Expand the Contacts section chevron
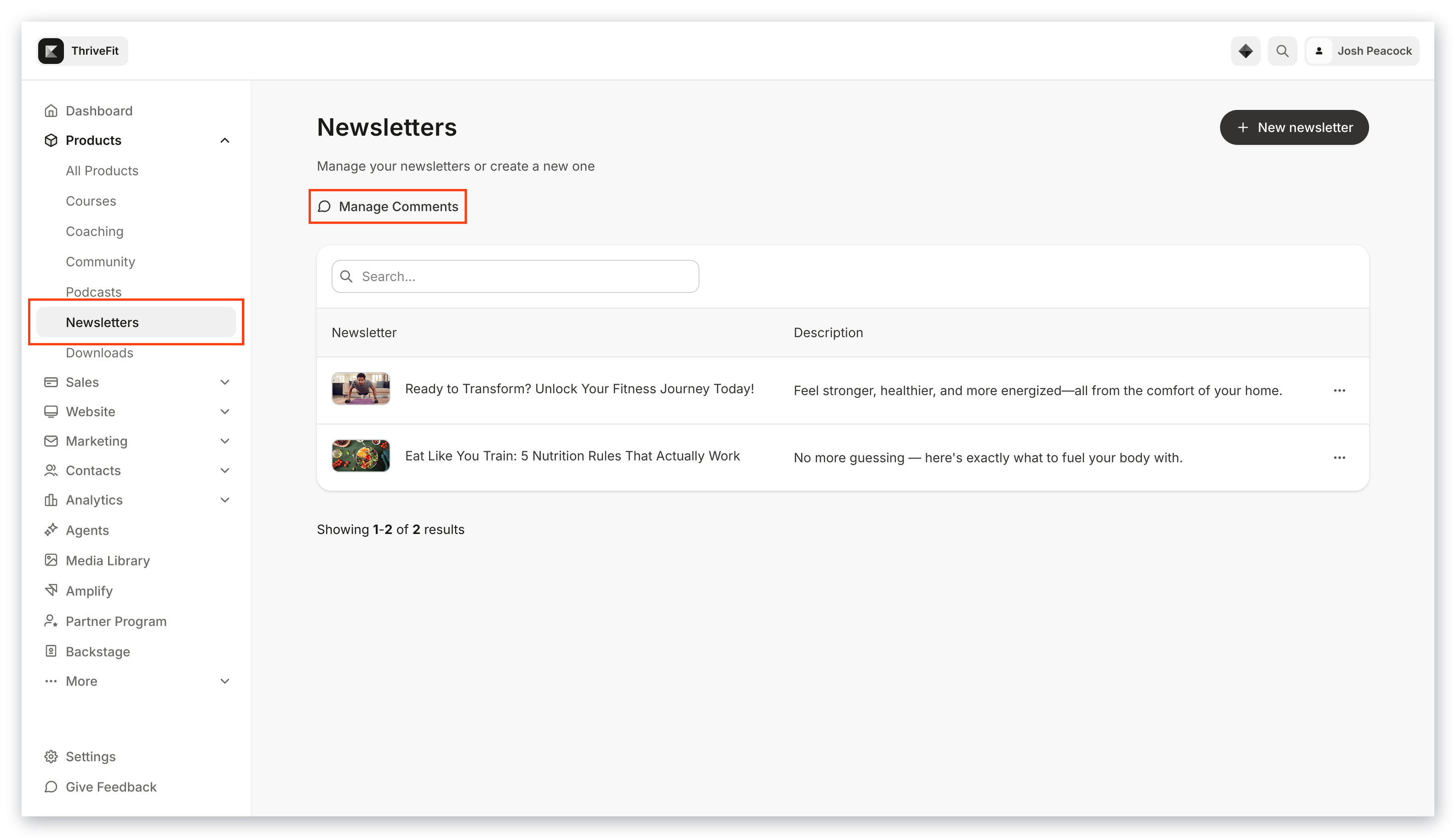This screenshot has width=1456, height=838. click(224, 470)
